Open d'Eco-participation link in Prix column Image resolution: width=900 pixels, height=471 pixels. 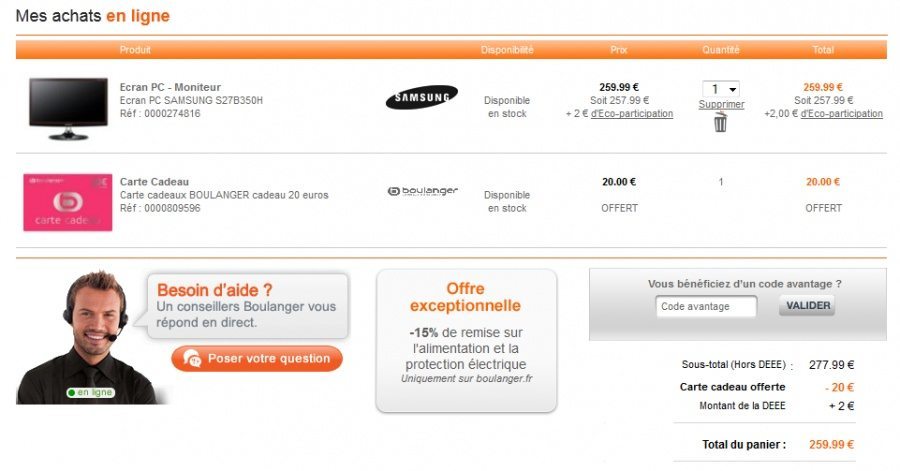point(632,114)
